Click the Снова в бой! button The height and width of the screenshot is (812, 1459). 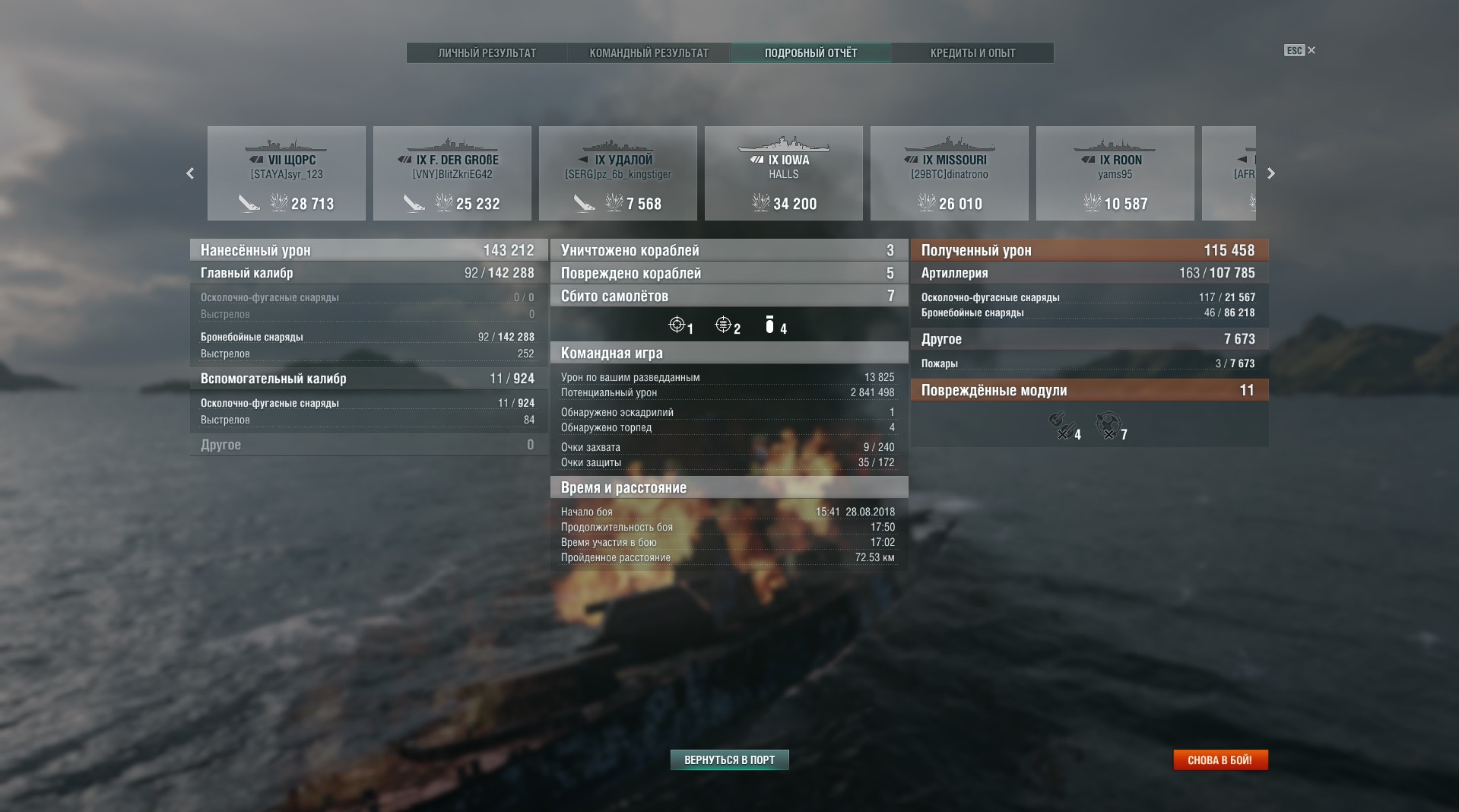(1220, 760)
